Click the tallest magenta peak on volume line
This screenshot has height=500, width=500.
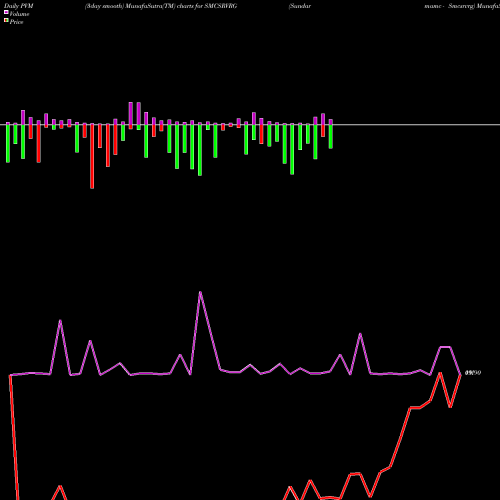(x=200, y=292)
